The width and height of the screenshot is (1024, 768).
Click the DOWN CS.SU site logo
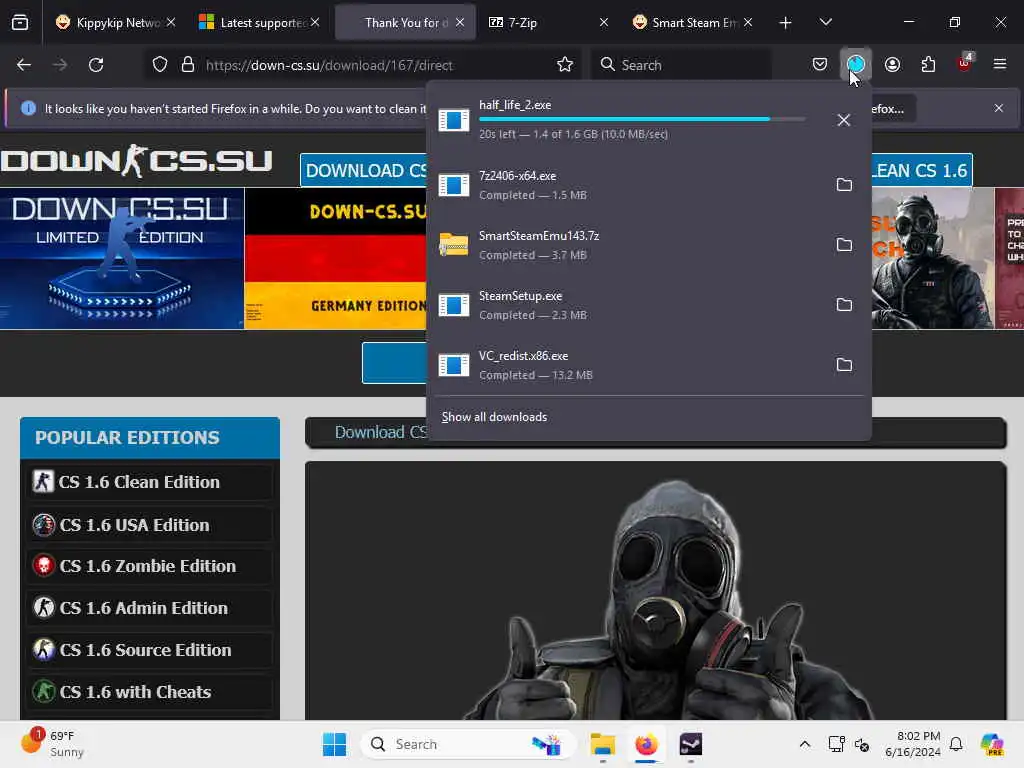point(136,161)
